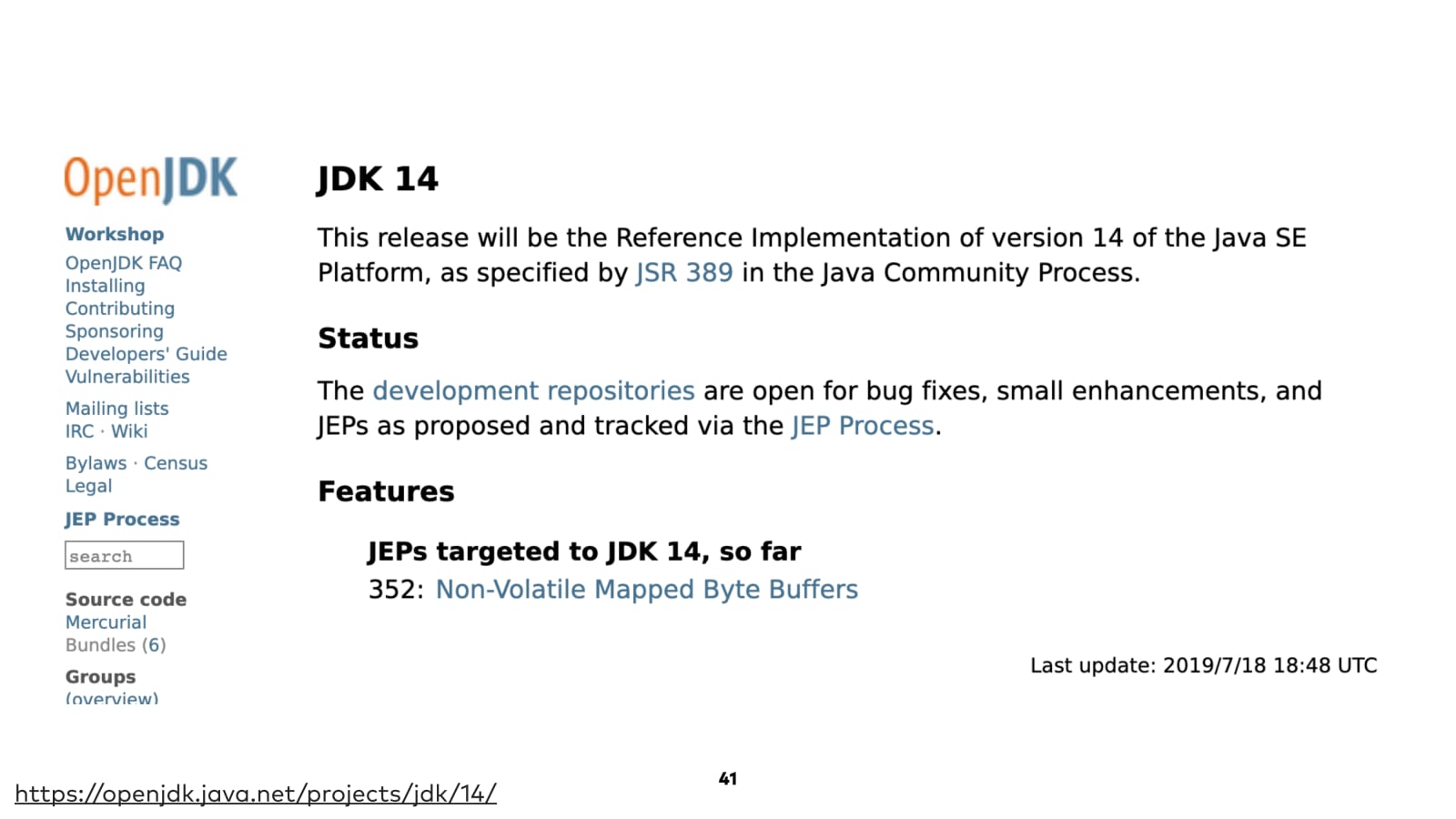
Task: Open the JEP Process sidebar link
Action: click(122, 520)
